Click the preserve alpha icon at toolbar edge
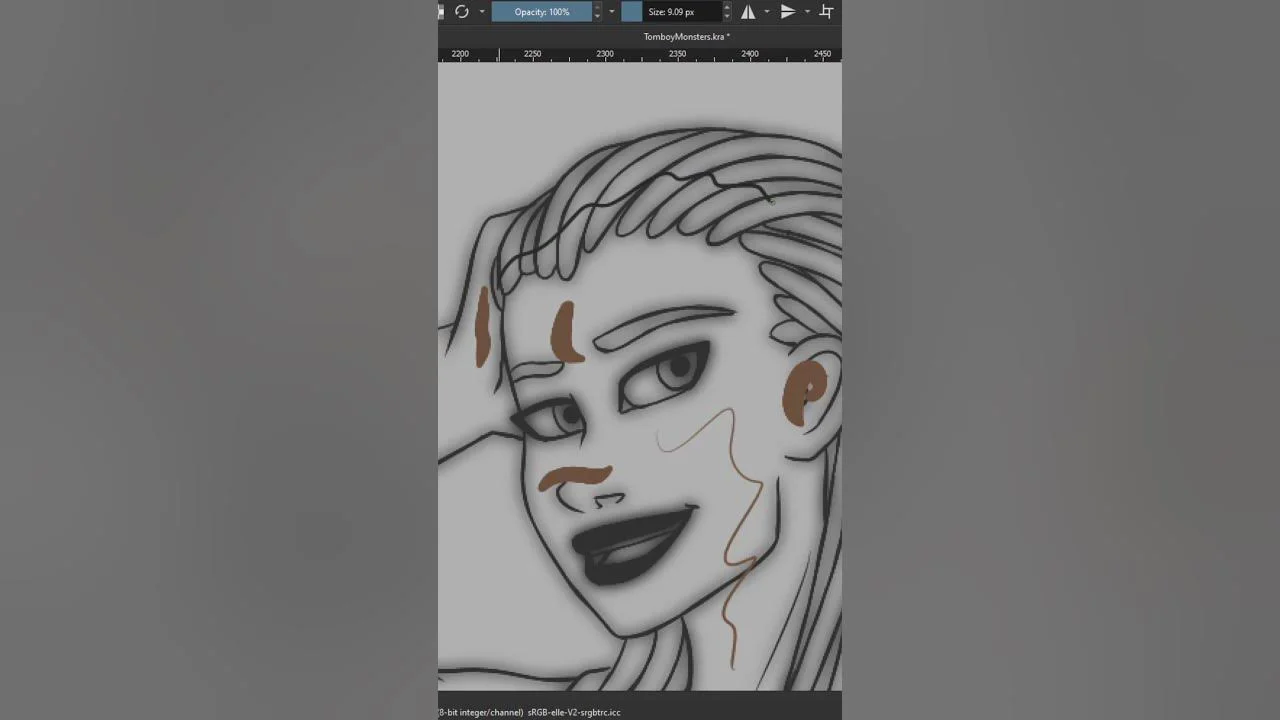 tap(441, 12)
